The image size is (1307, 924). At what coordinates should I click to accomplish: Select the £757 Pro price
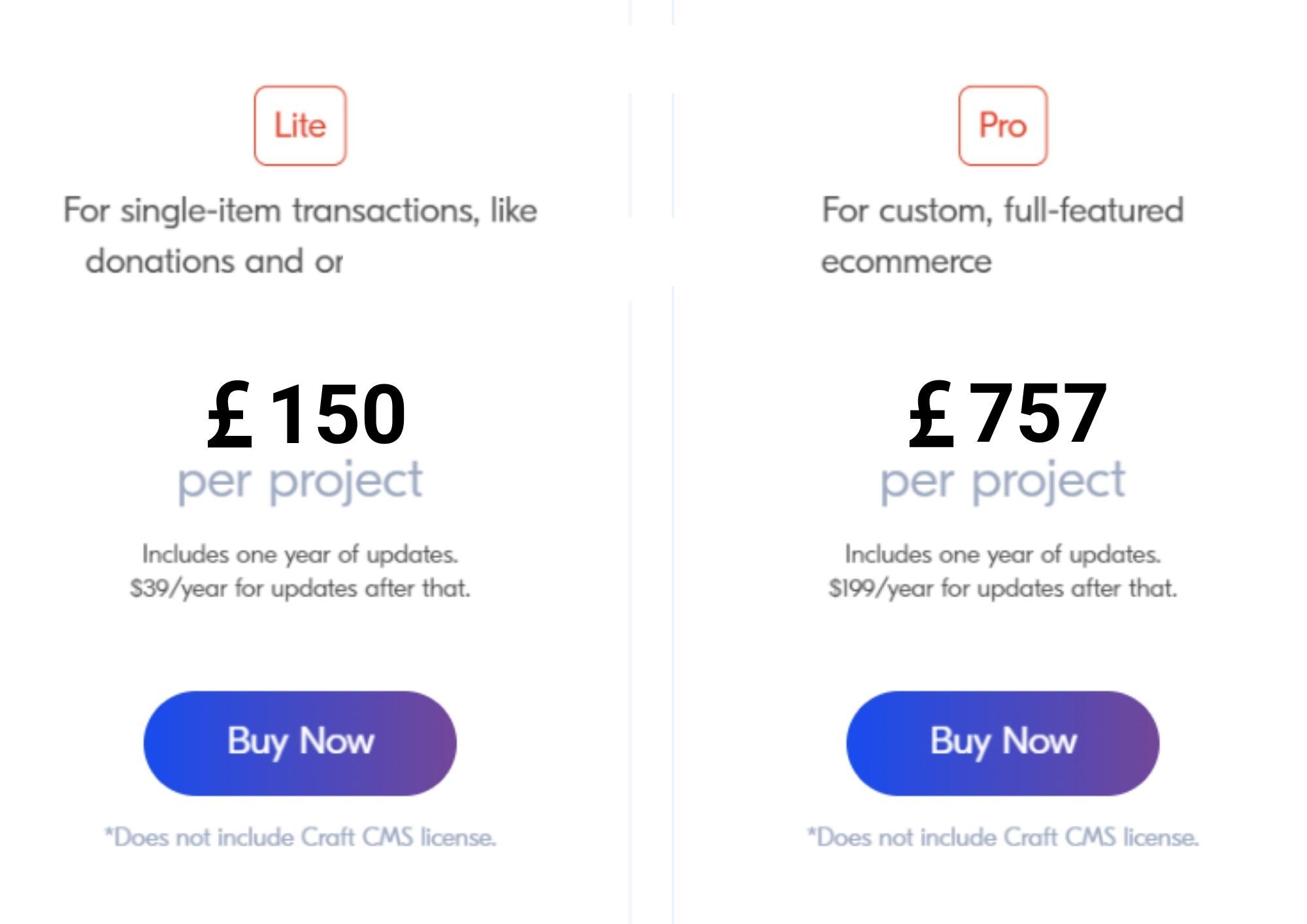point(1008,414)
